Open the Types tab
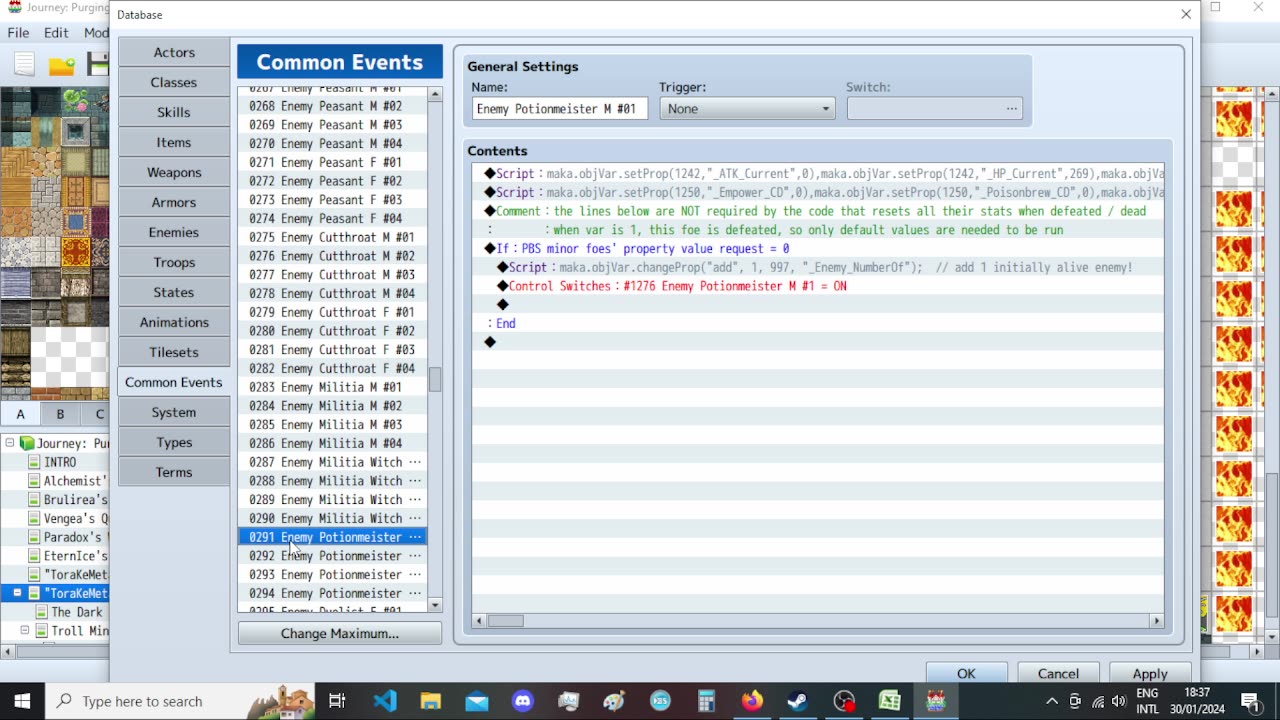 tap(174, 442)
